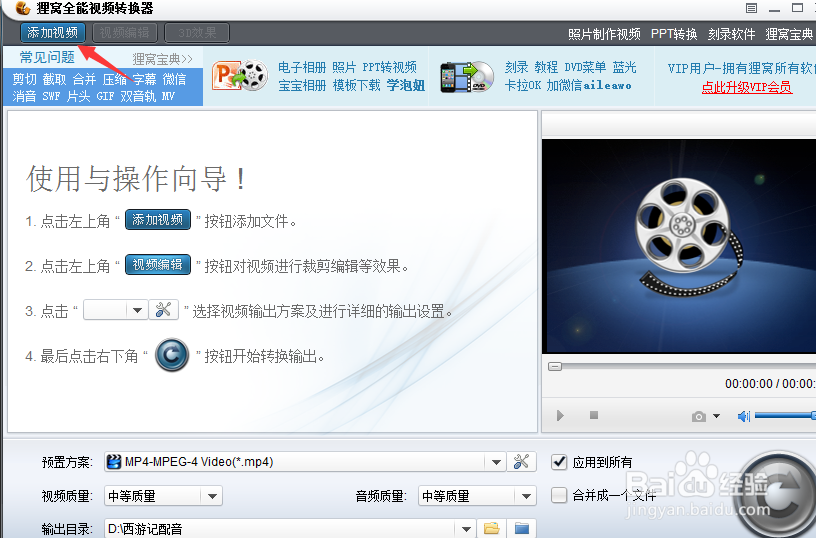The image size is (816, 538).
Task: Click the PowerPoint film reel icon
Action: [x=240, y=76]
